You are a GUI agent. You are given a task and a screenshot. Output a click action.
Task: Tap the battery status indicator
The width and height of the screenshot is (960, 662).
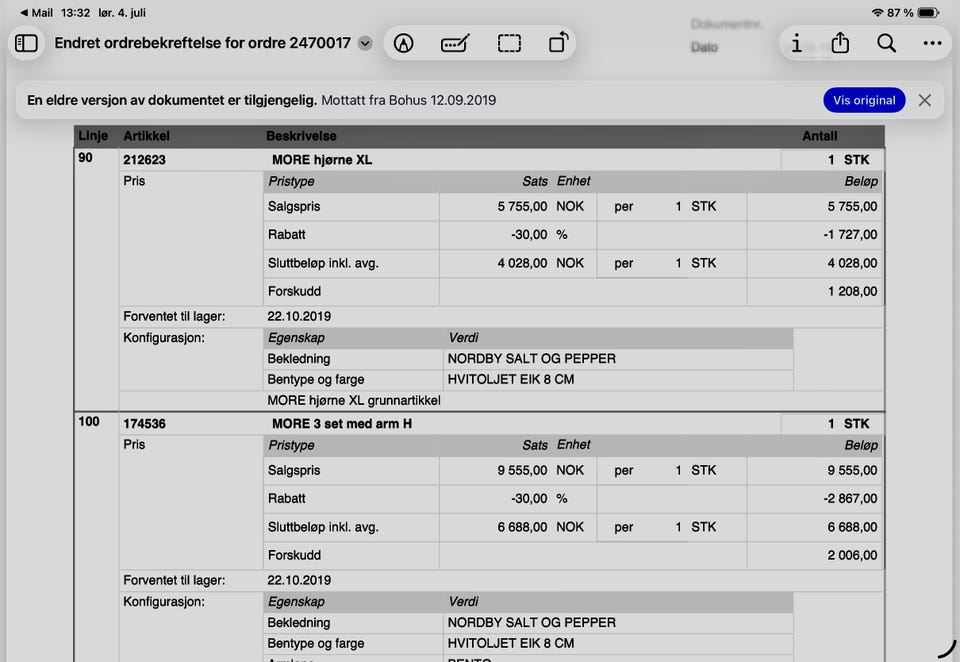(928, 13)
